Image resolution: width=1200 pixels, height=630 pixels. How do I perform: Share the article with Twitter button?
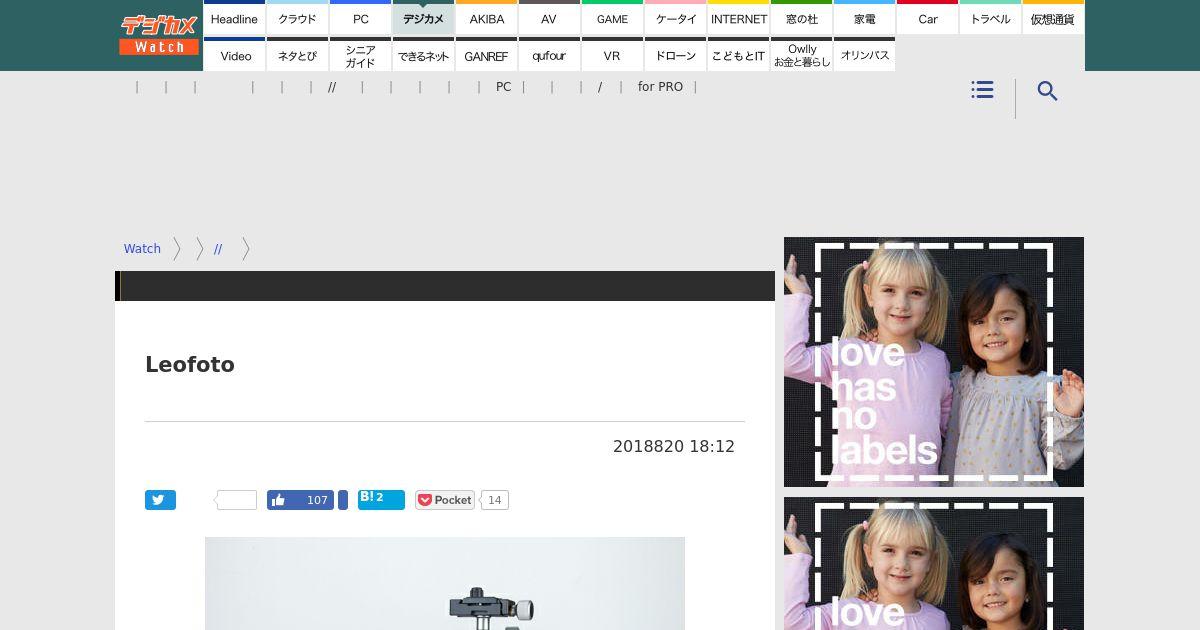point(160,500)
